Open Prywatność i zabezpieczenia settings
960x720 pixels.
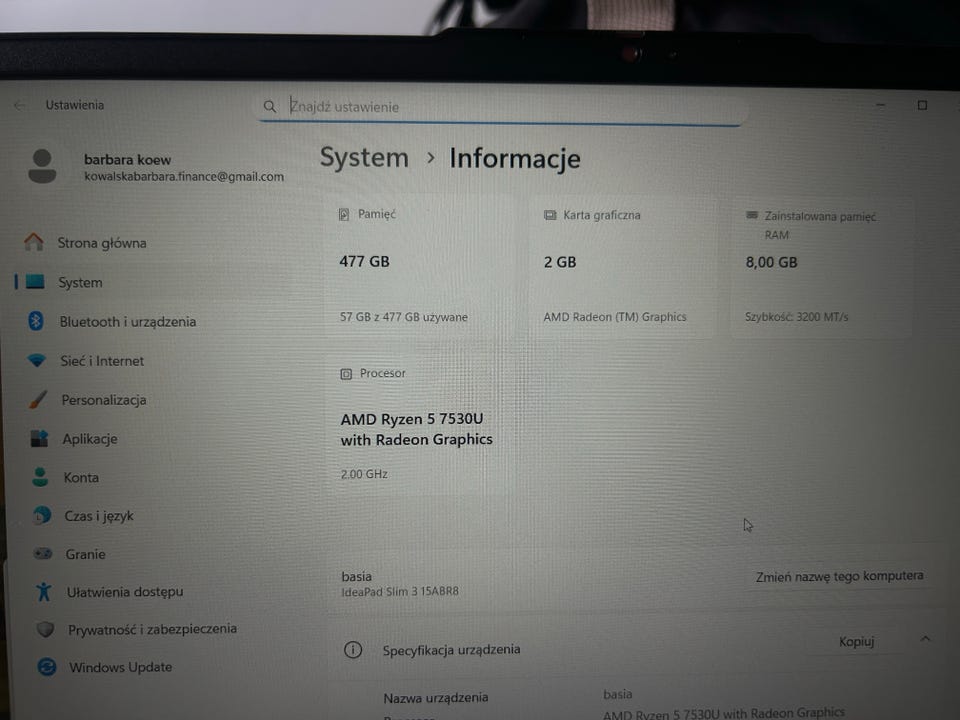tap(152, 629)
